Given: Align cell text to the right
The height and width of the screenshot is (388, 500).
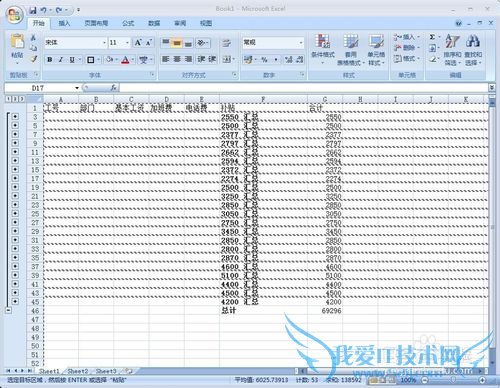Looking at the screenshot, I should tap(188, 59).
